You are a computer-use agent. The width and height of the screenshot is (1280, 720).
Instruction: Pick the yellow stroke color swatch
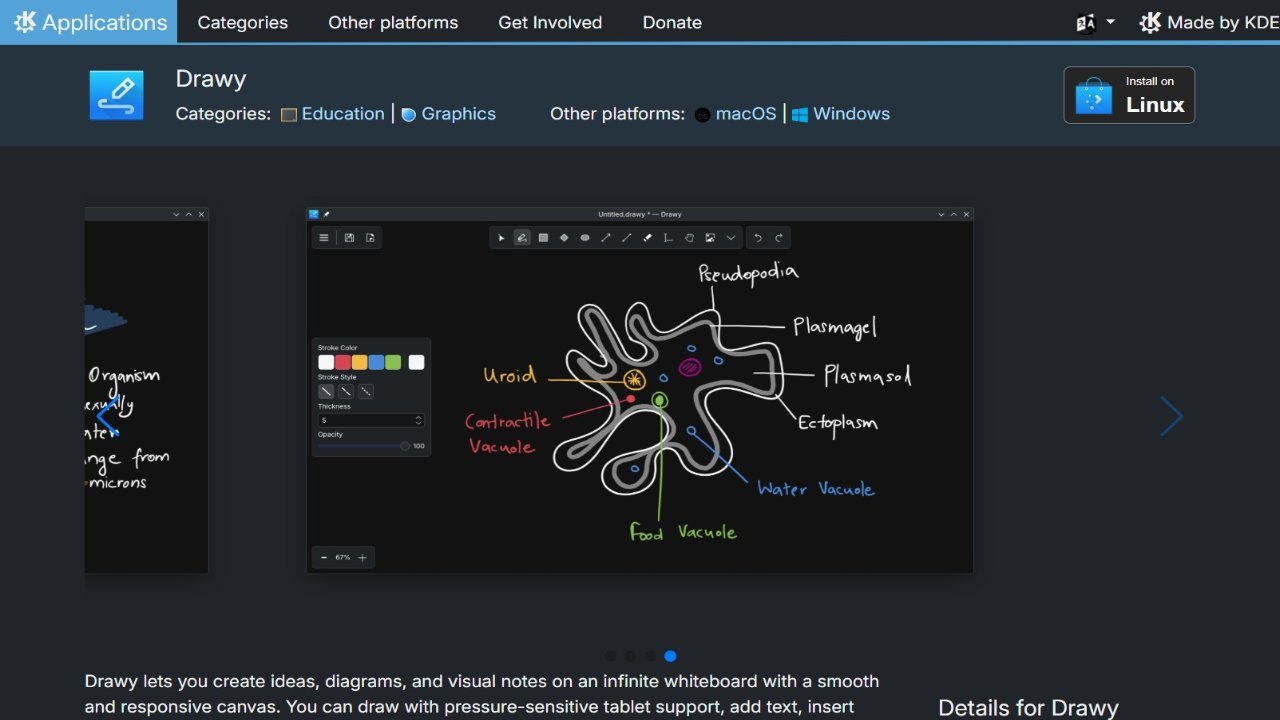[x=359, y=362]
